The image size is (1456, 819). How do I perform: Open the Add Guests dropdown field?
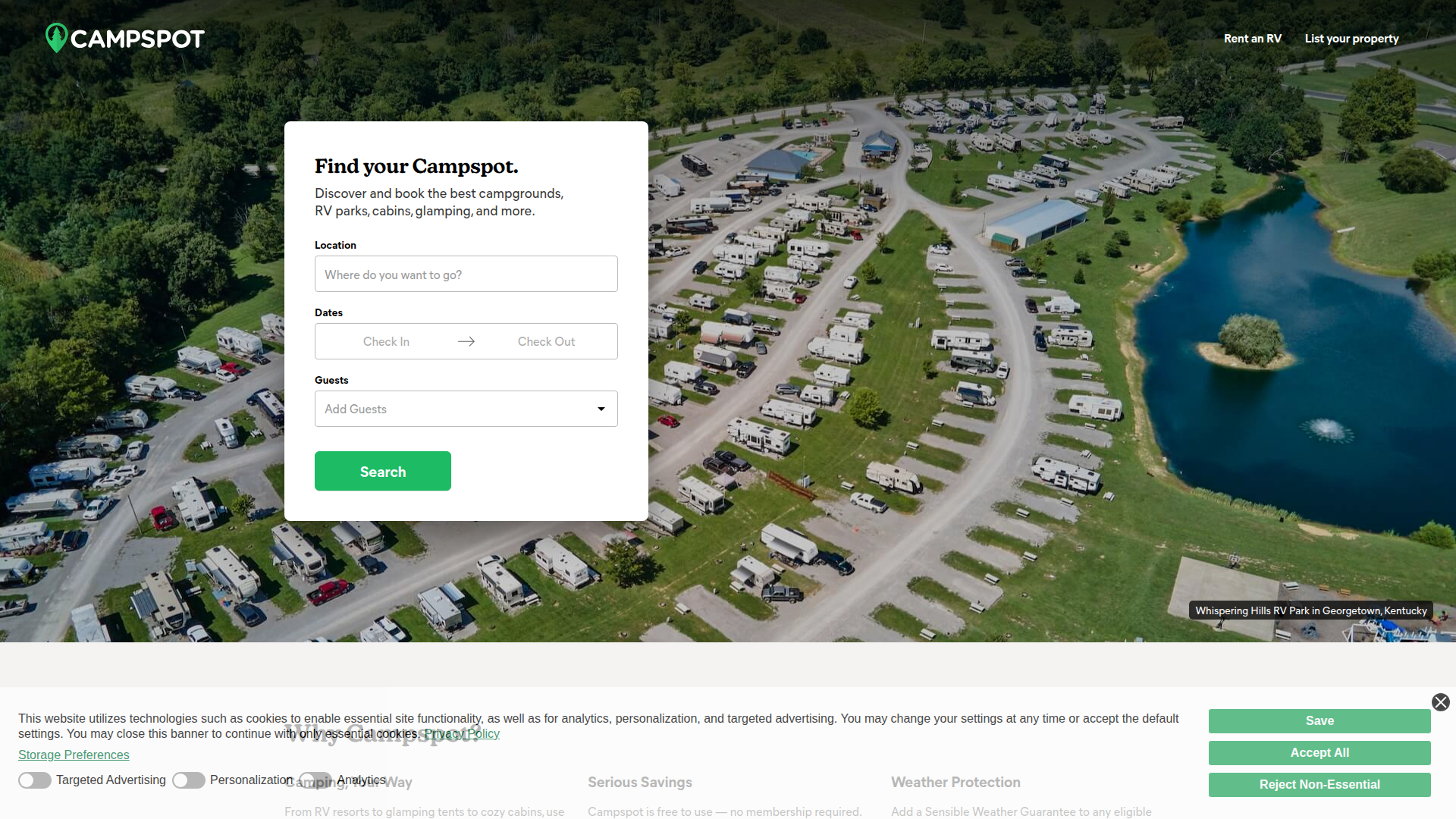(x=466, y=409)
